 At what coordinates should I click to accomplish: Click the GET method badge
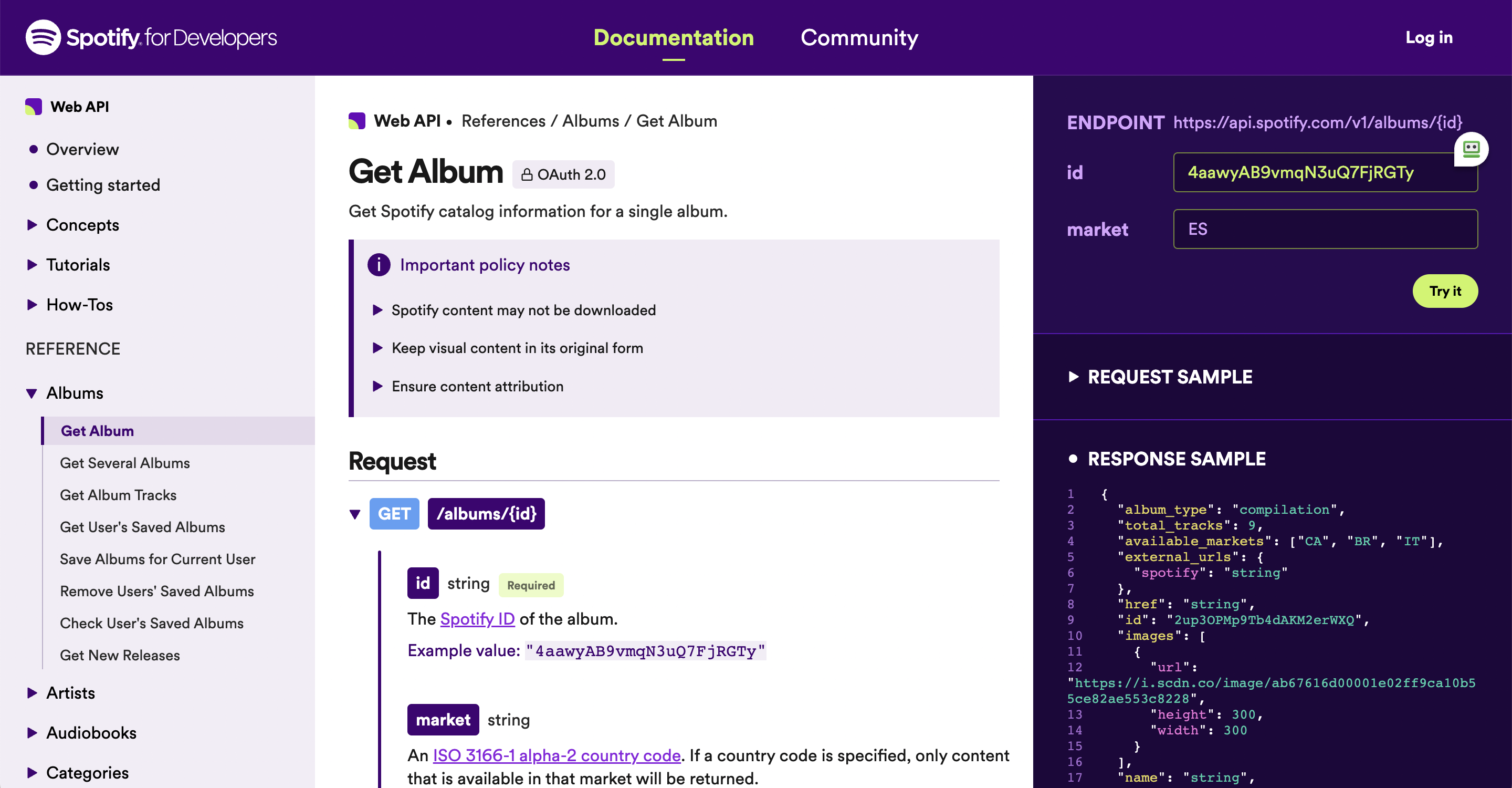point(394,514)
